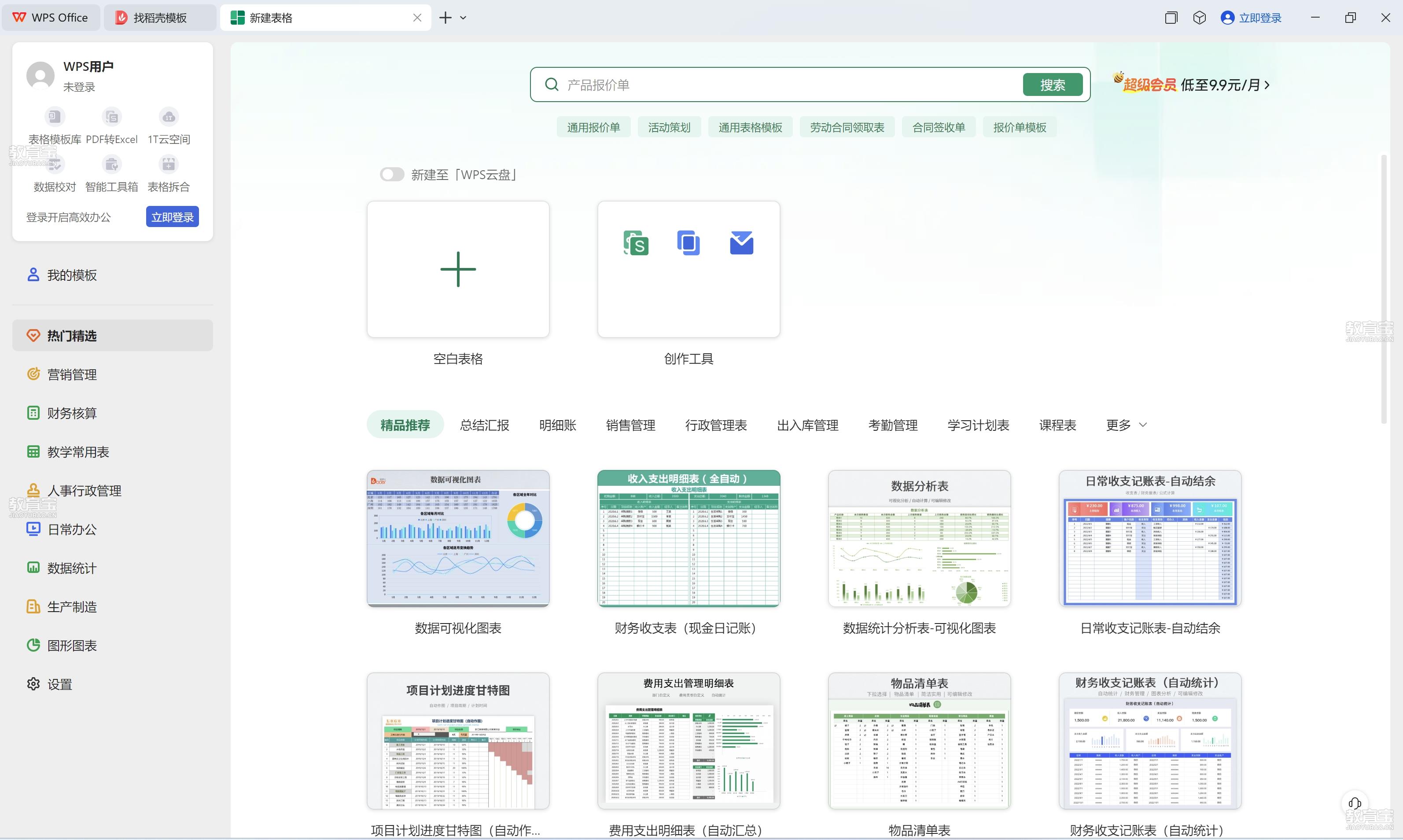Switch to 课程表 tab
The height and width of the screenshot is (840, 1403).
1057,425
